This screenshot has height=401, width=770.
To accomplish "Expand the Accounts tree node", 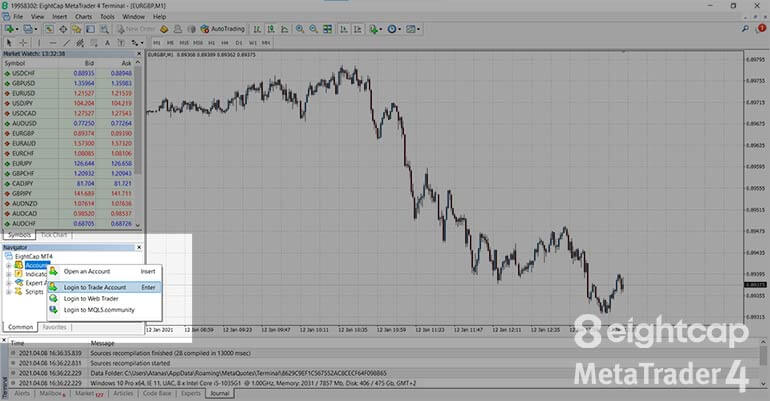I will (x=8, y=266).
